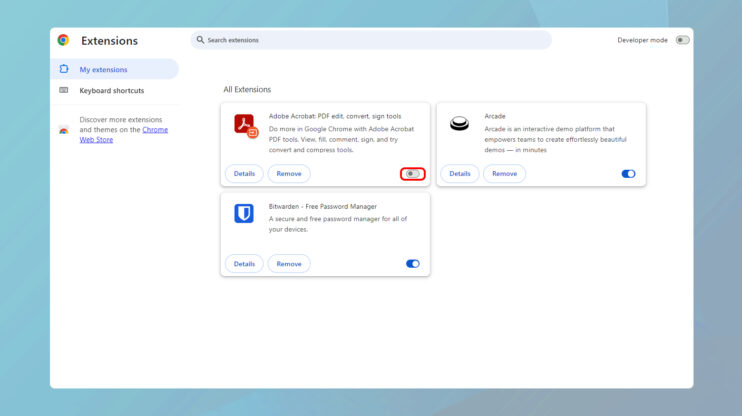
Task: Turn on the Adobe Acrobat extension toggle
Action: [412, 174]
